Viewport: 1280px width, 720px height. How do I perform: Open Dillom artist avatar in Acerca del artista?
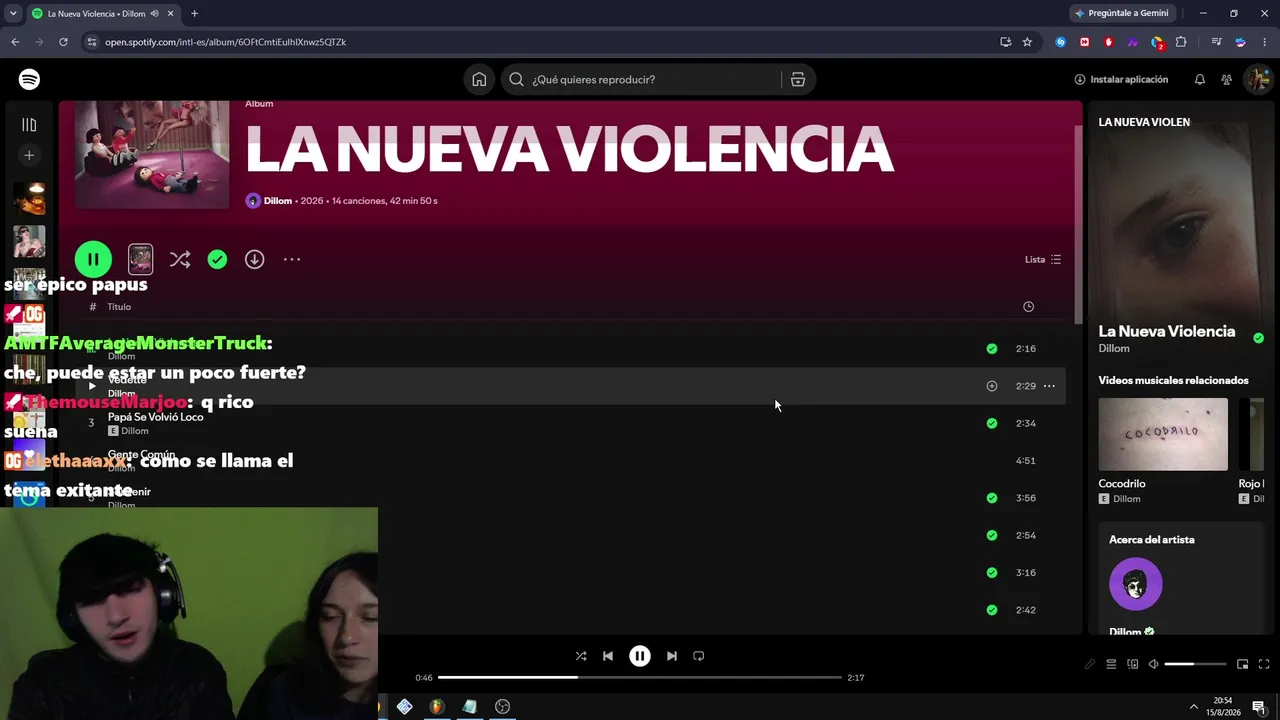1136,584
